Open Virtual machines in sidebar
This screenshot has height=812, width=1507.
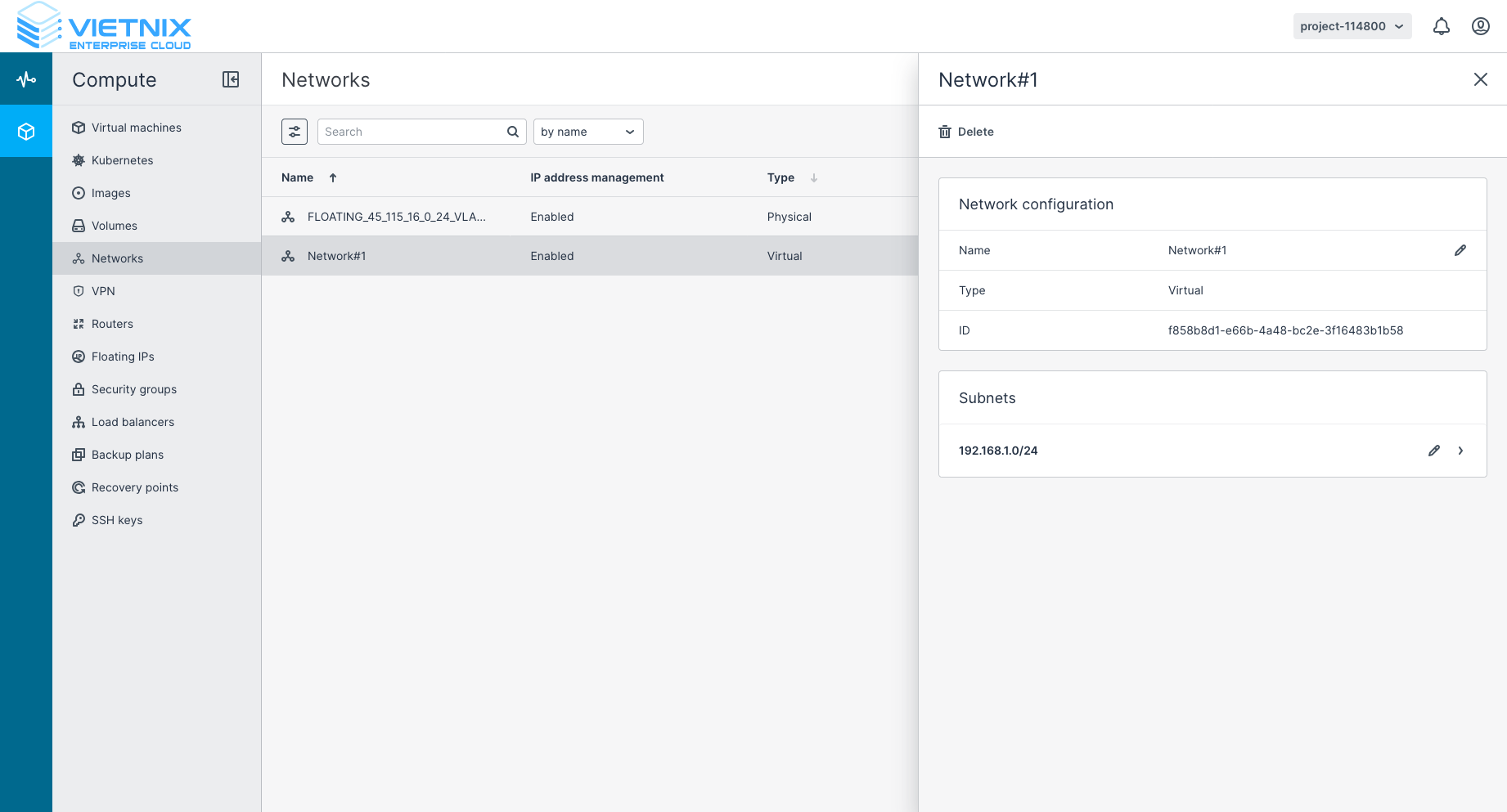136,128
